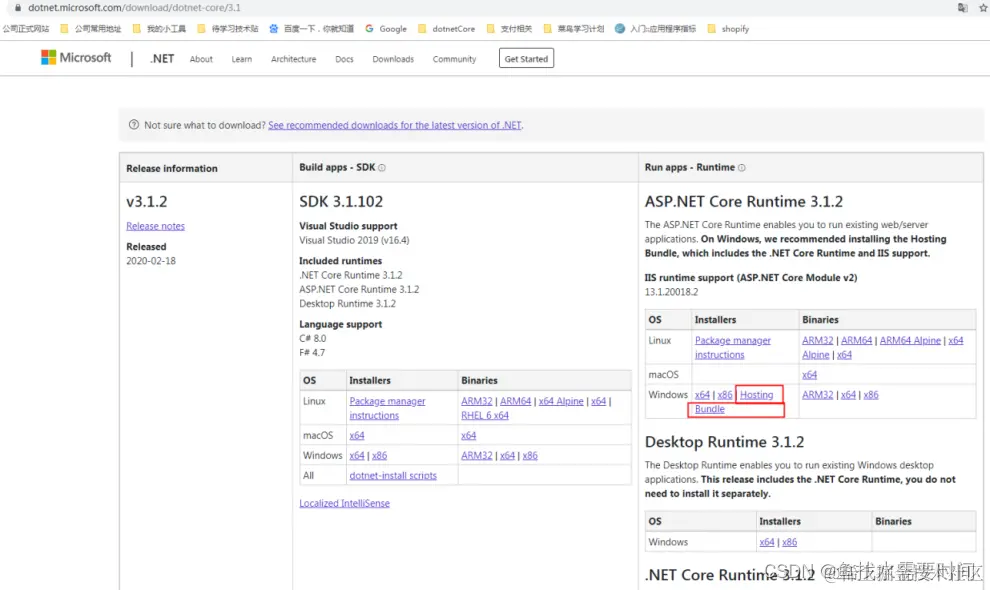The height and width of the screenshot is (590, 990).
Task: Go to the .NET home link
Action: pos(162,59)
